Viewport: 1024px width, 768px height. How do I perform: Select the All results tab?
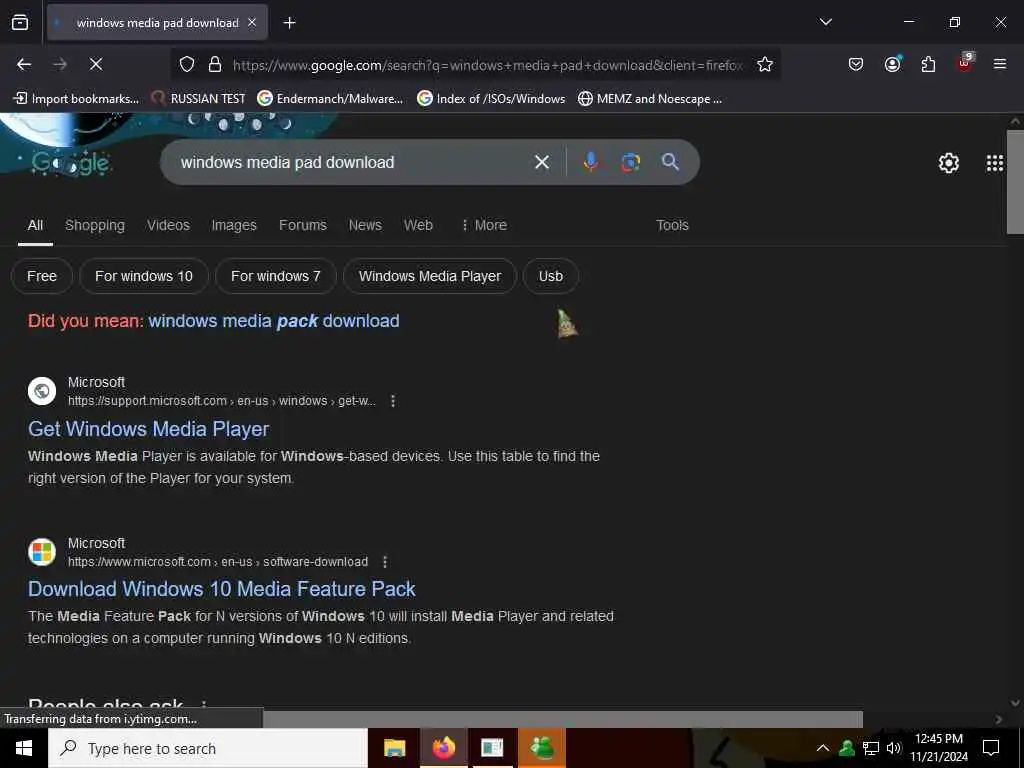click(35, 225)
